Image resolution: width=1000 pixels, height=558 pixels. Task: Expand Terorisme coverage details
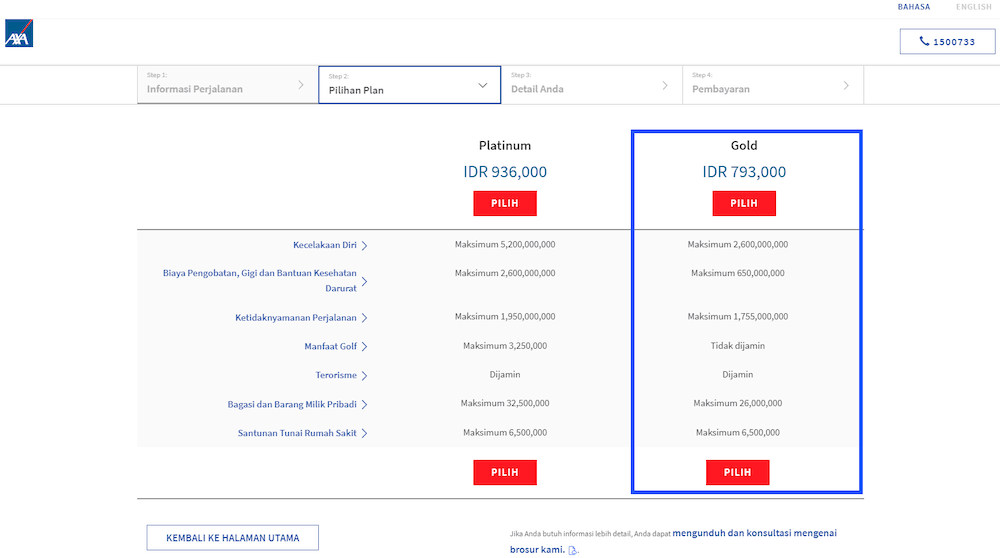[338, 376]
